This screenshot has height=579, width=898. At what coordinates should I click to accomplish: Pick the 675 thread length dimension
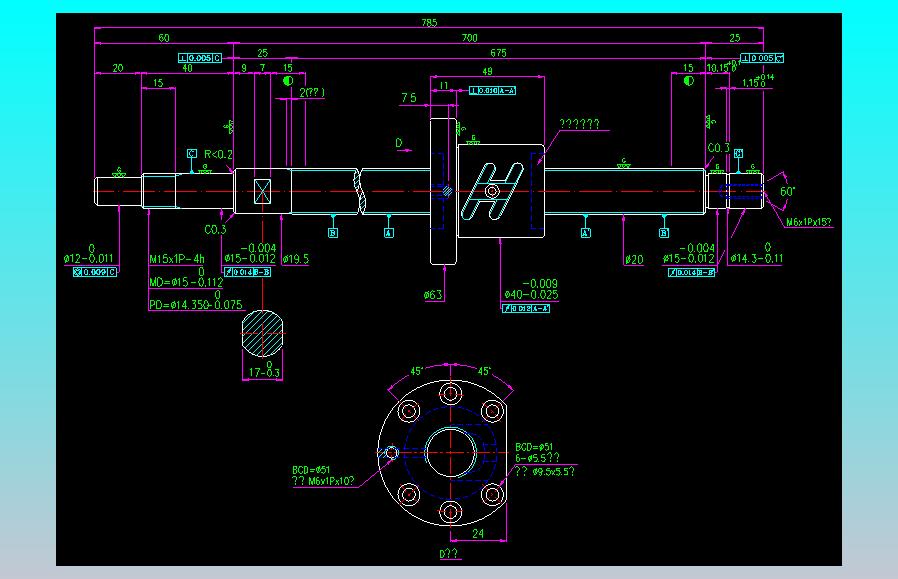click(x=498, y=53)
